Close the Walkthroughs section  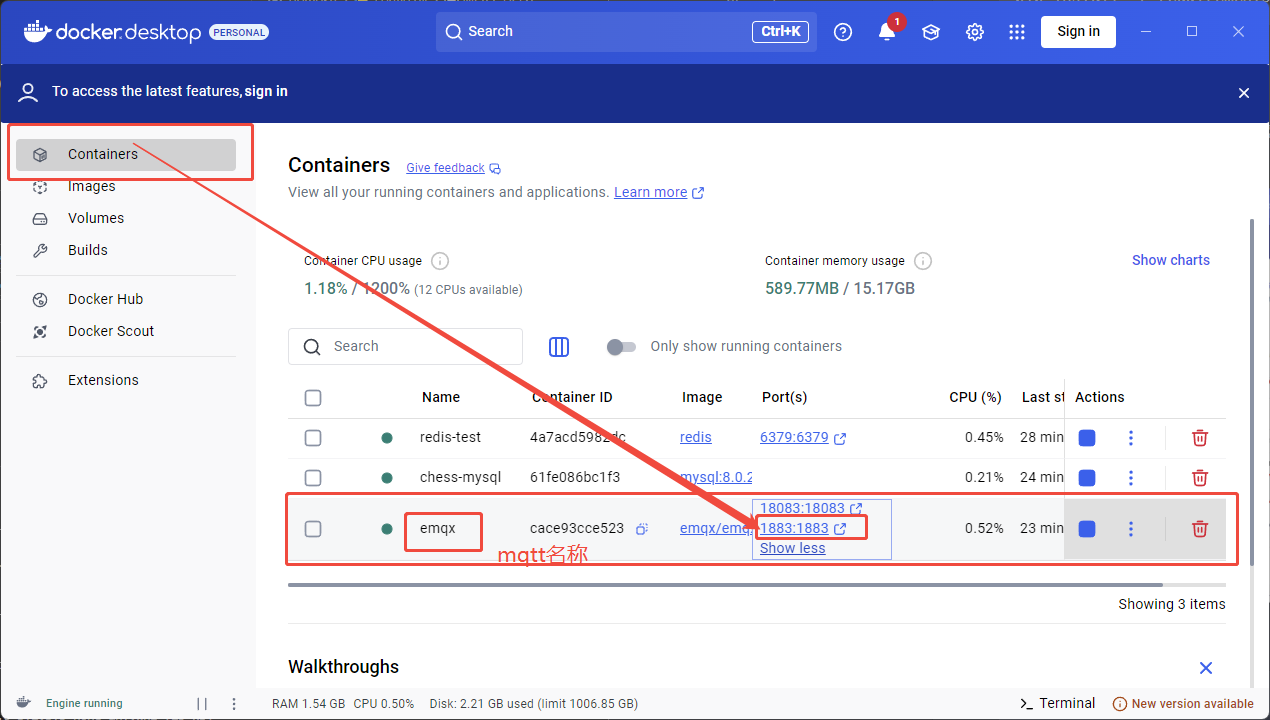click(1206, 668)
